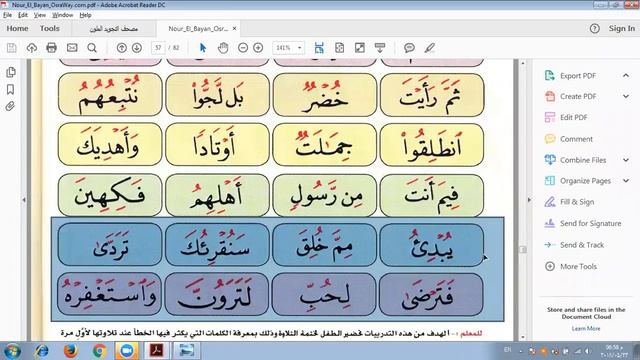Screen dimensions: 640x360
Task: Click the Save file icon in toolbar
Action: pos(11,48)
